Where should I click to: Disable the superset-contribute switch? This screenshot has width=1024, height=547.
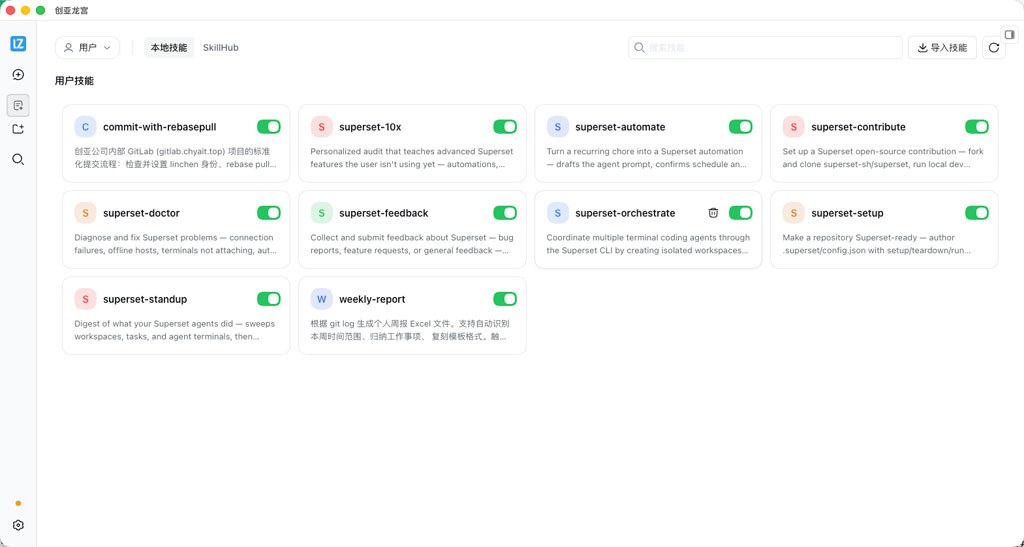coord(977,127)
